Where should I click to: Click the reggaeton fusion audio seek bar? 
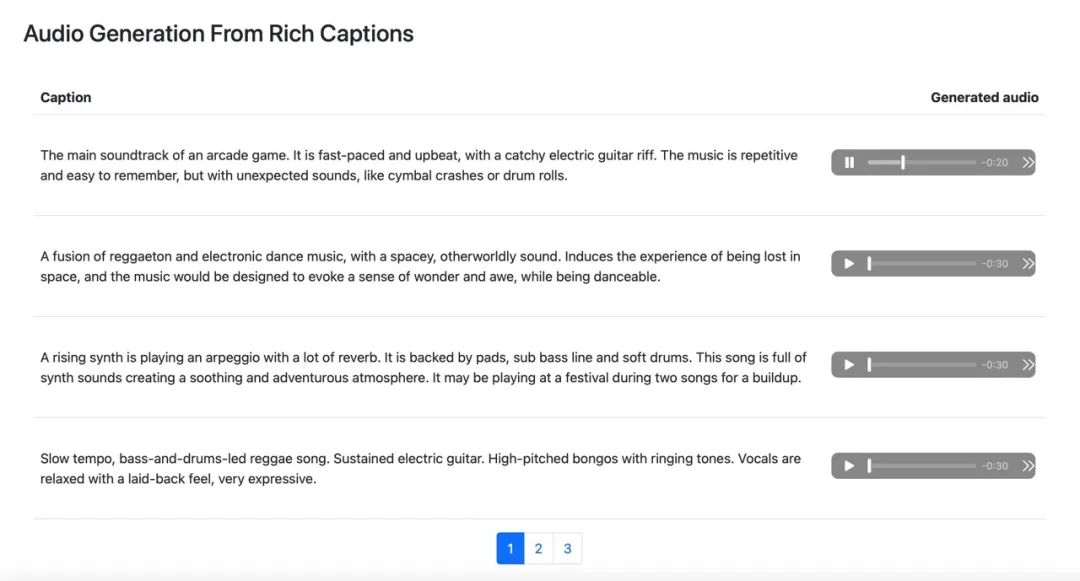[921, 264]
